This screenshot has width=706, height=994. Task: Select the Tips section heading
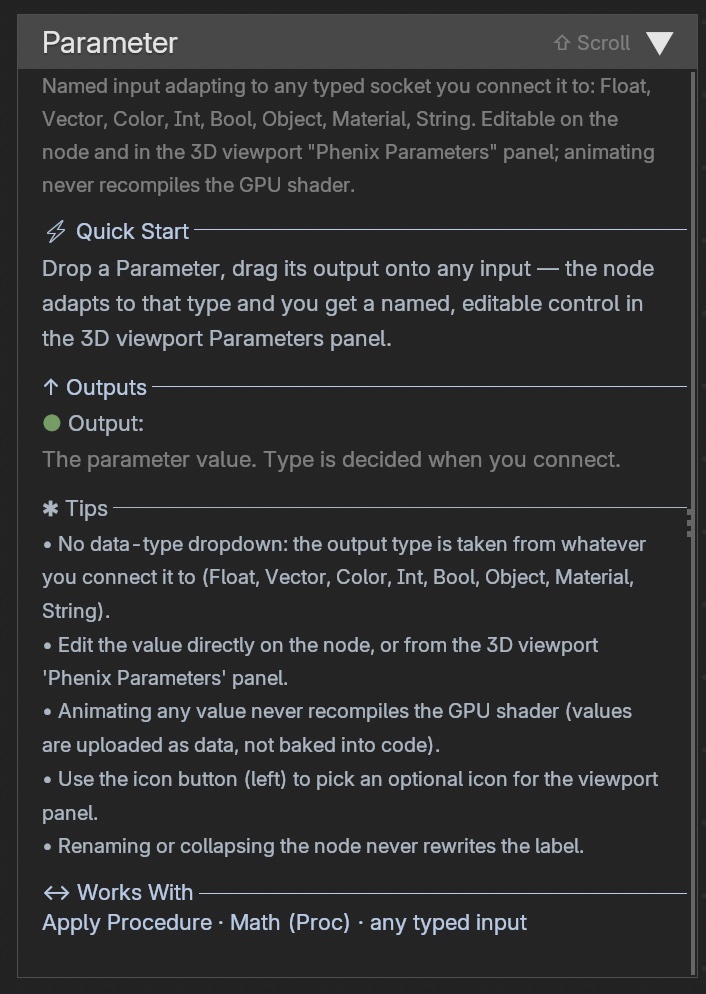pos(87,508)
